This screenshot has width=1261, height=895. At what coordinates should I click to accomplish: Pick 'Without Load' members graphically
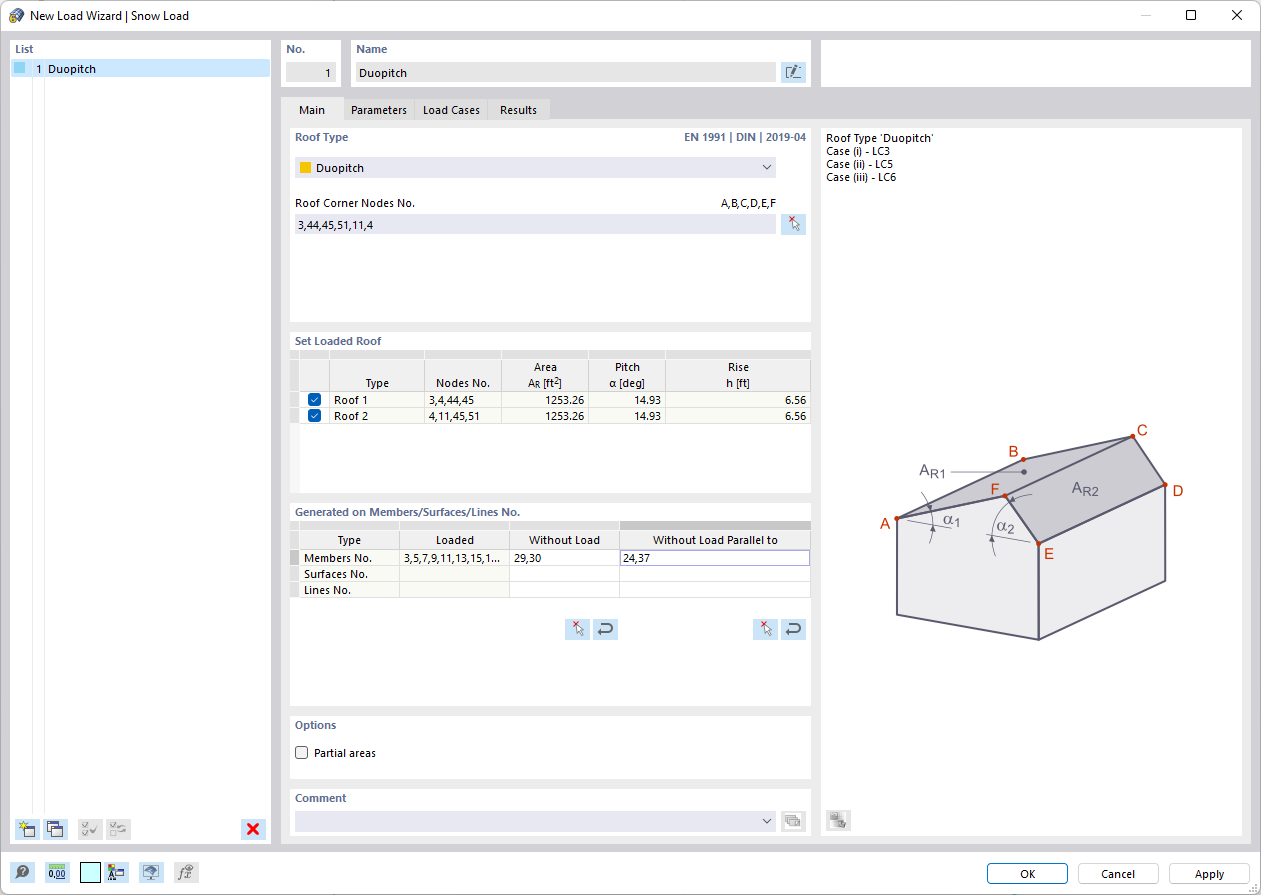pyautogui.click(x=577, y=629)
